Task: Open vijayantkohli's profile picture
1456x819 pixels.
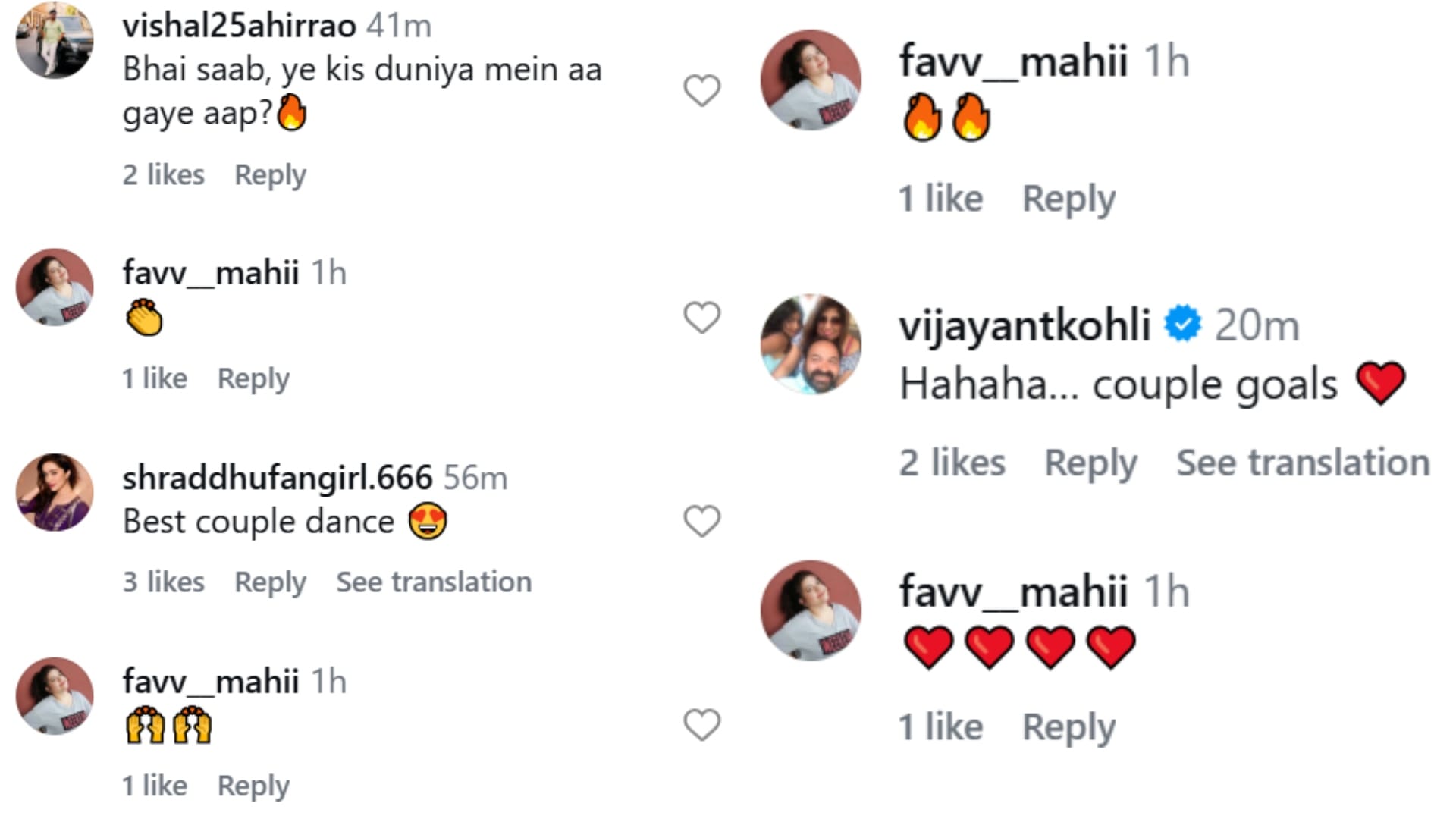Action: (811, 344)
